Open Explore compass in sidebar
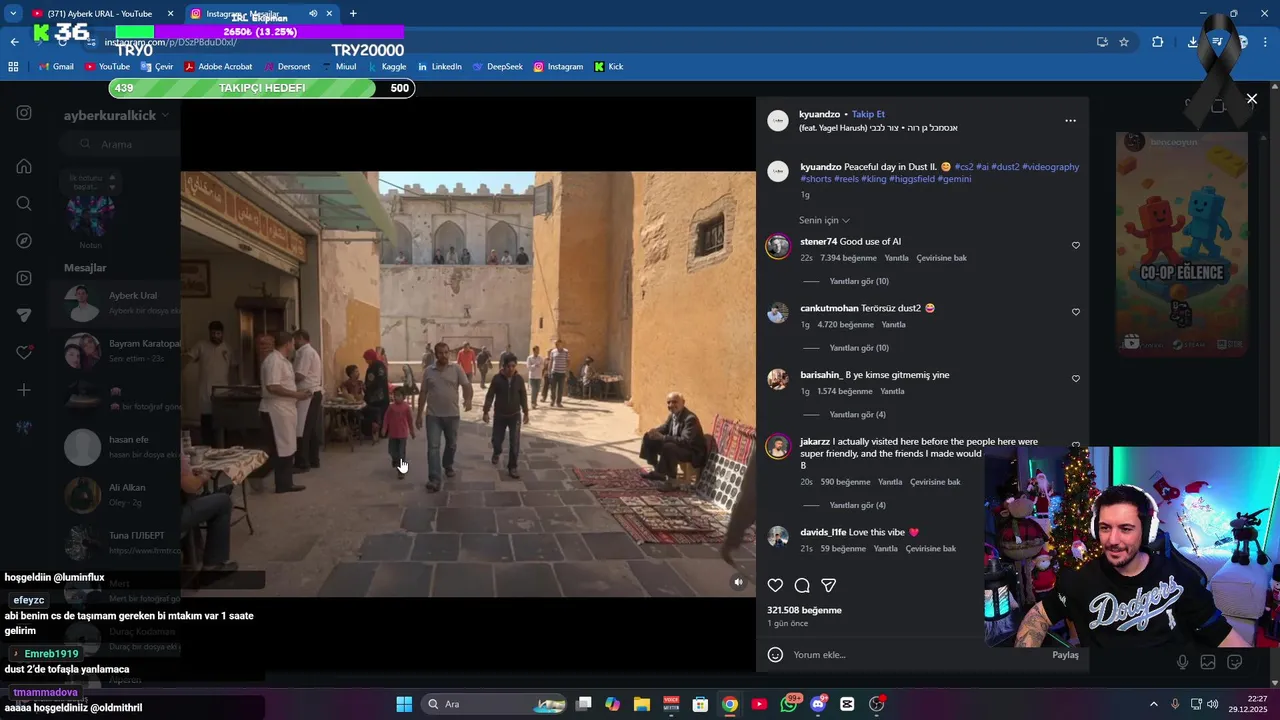The image size is (1280, 720). (24, 241)
